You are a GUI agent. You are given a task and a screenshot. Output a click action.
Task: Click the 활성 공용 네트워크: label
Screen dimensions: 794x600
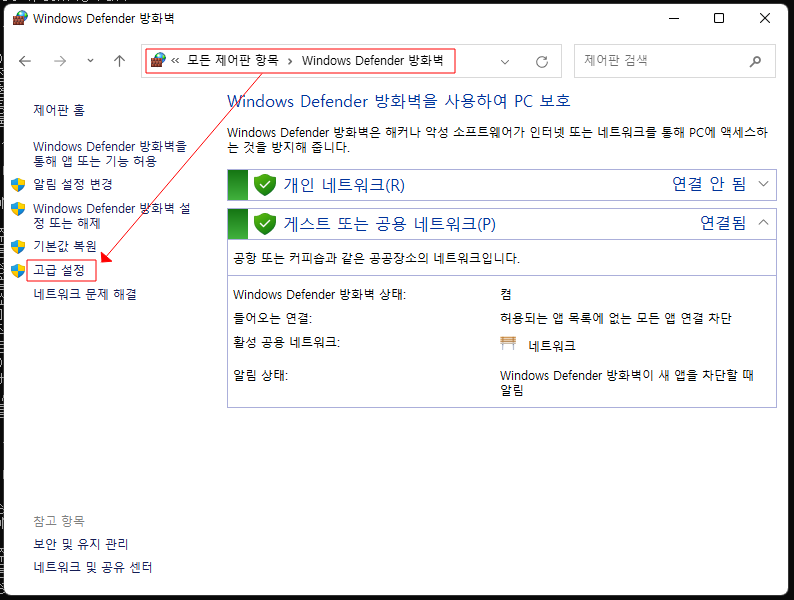coord(287,342)
